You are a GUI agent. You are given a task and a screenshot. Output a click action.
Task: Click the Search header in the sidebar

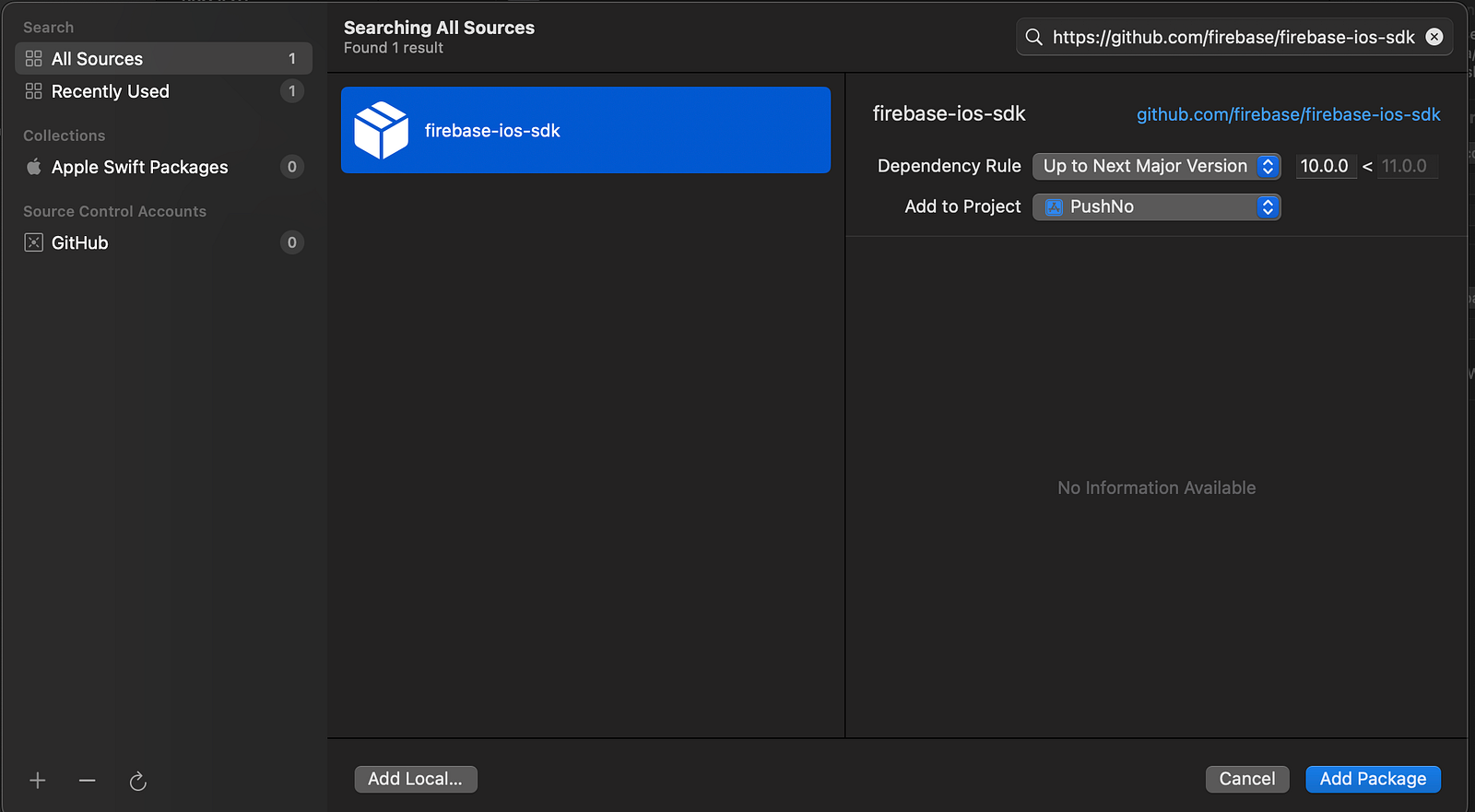(49, 28)
